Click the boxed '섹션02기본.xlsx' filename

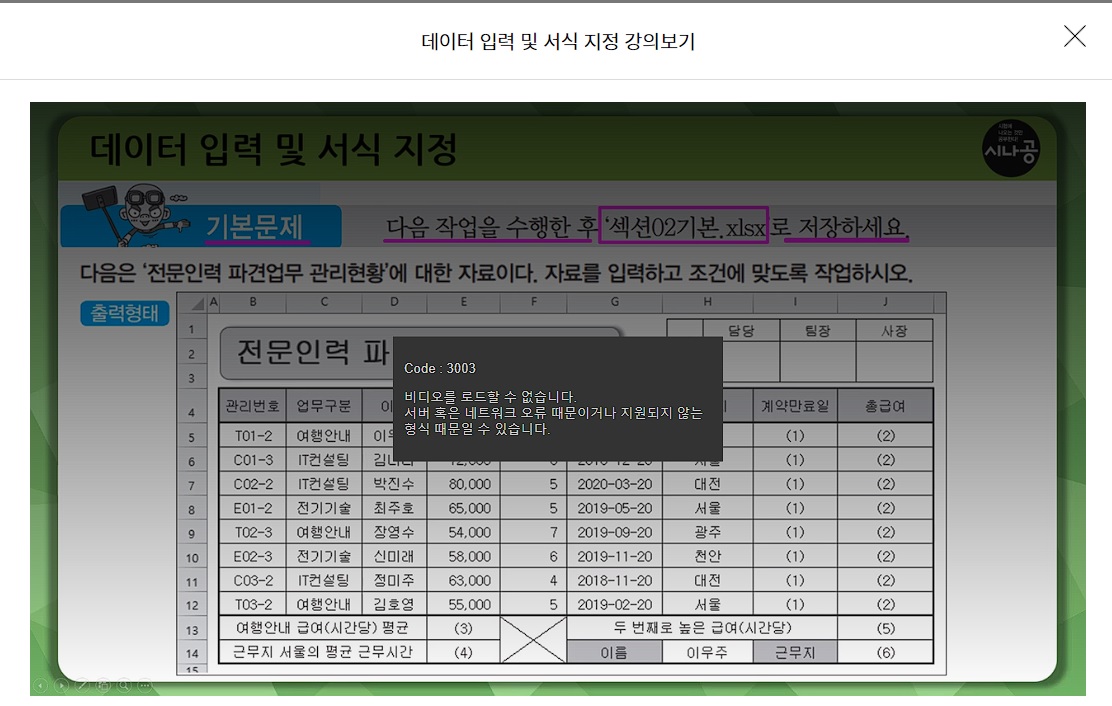coord(685,227)
